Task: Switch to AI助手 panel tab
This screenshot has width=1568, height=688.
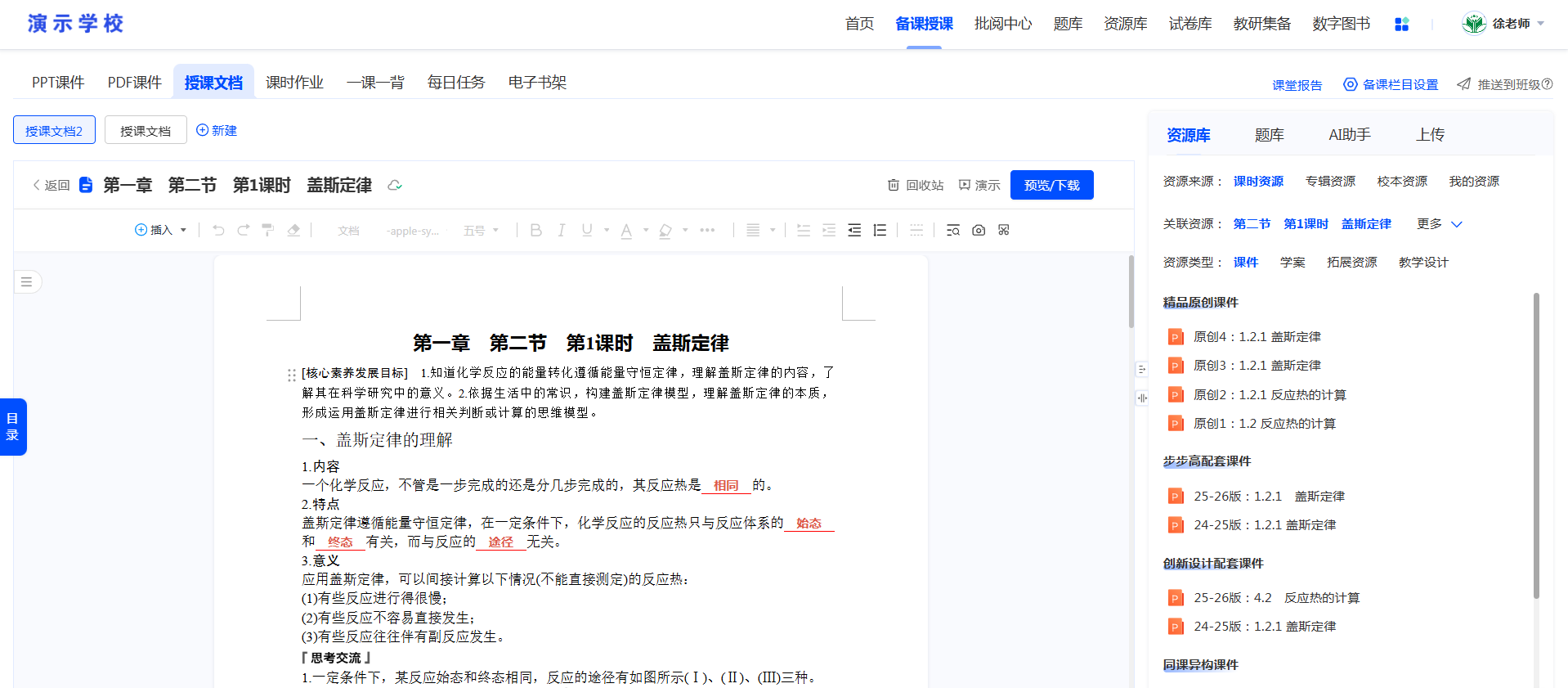Action: pyautogui.click(x=1349, y=135)
